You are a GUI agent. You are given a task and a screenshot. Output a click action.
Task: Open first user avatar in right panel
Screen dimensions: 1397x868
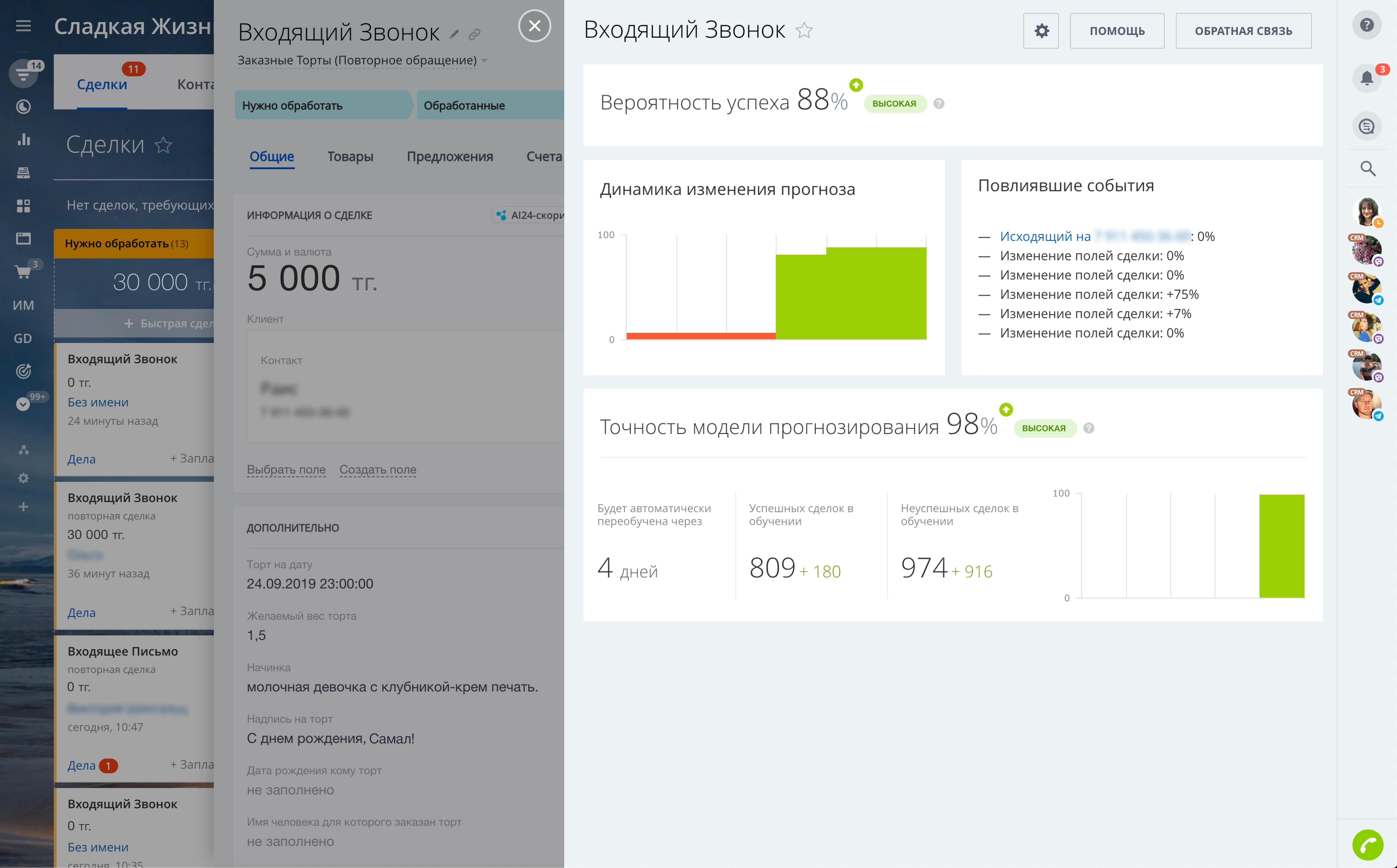[x=1367, y=212]
